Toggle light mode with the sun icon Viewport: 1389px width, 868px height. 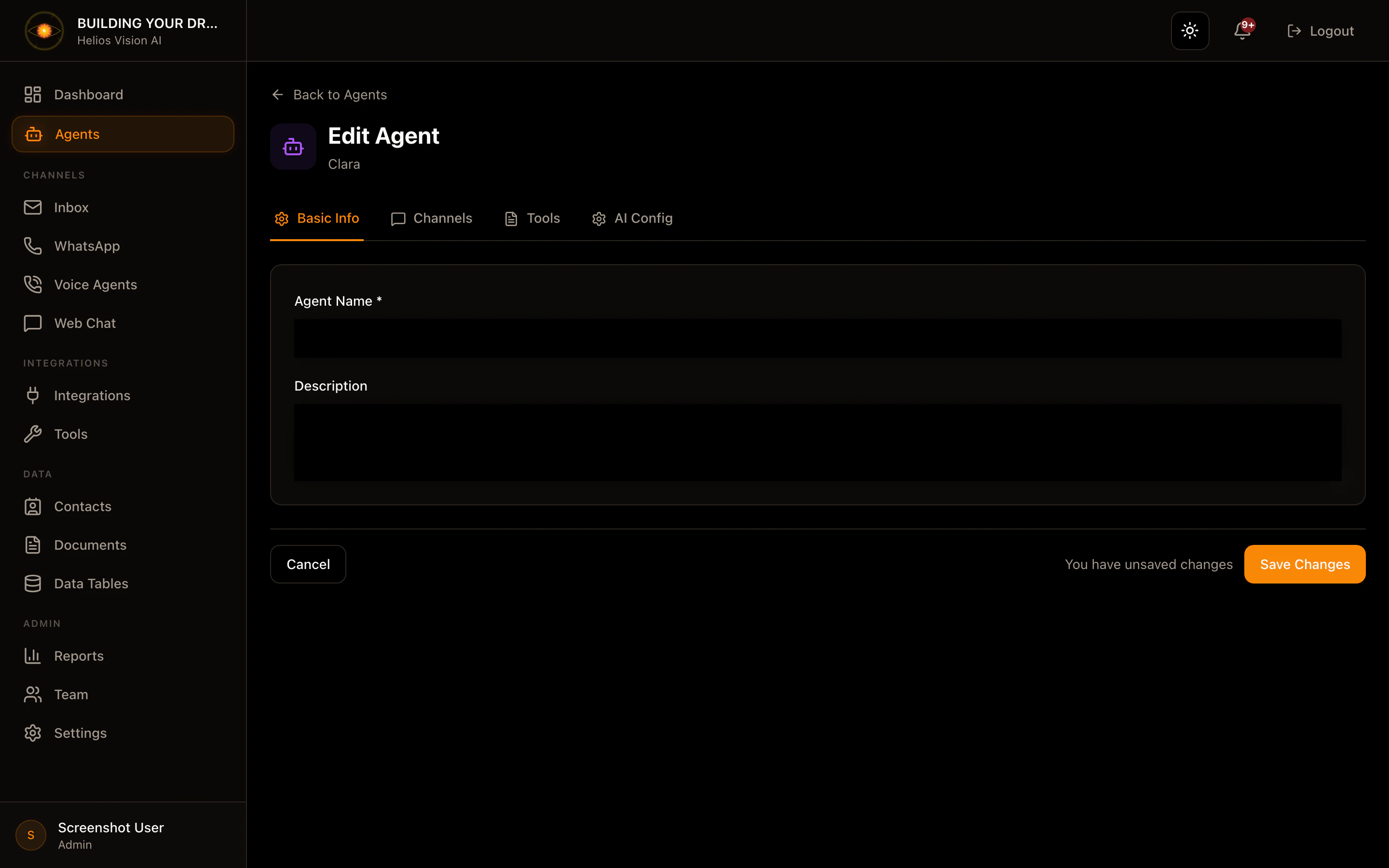[1189, 30]
